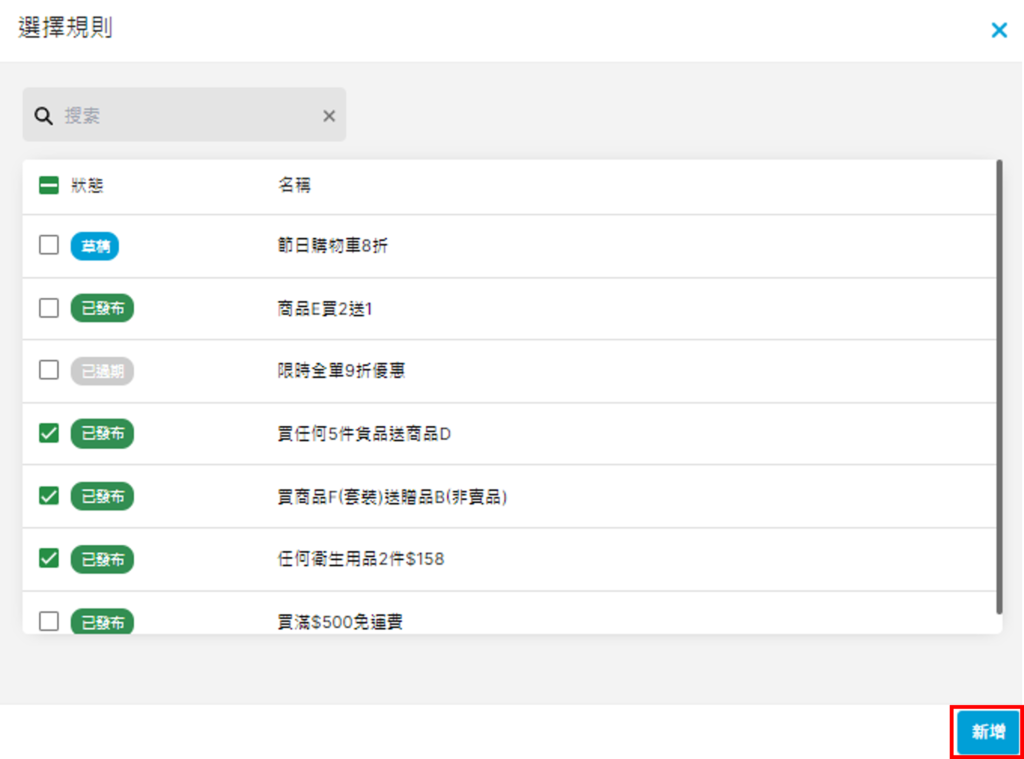Image resolution: width=1024 pixels, height=759 pixels.
Task: Clear the search box with its X icon
Action: [329, 116]
